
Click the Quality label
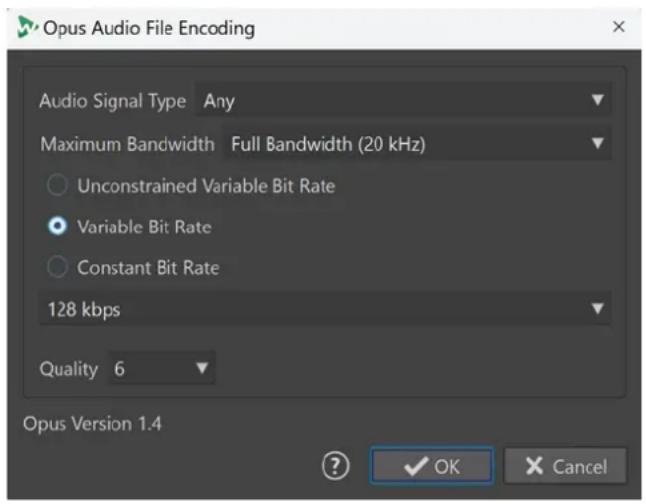pos(69,369)
